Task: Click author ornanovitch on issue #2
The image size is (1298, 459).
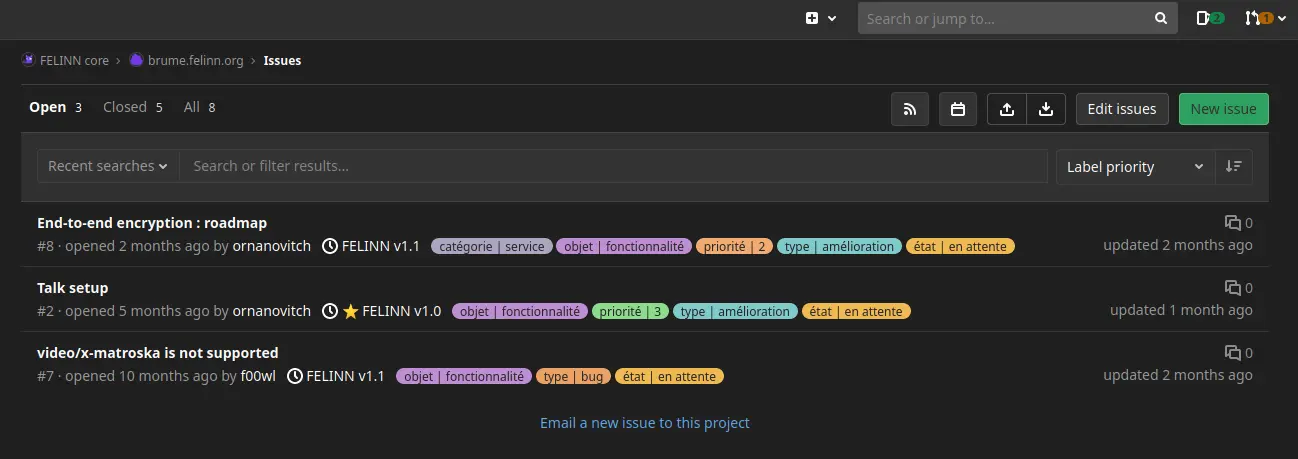Action: pyautogui.click(x=272, y=311)
